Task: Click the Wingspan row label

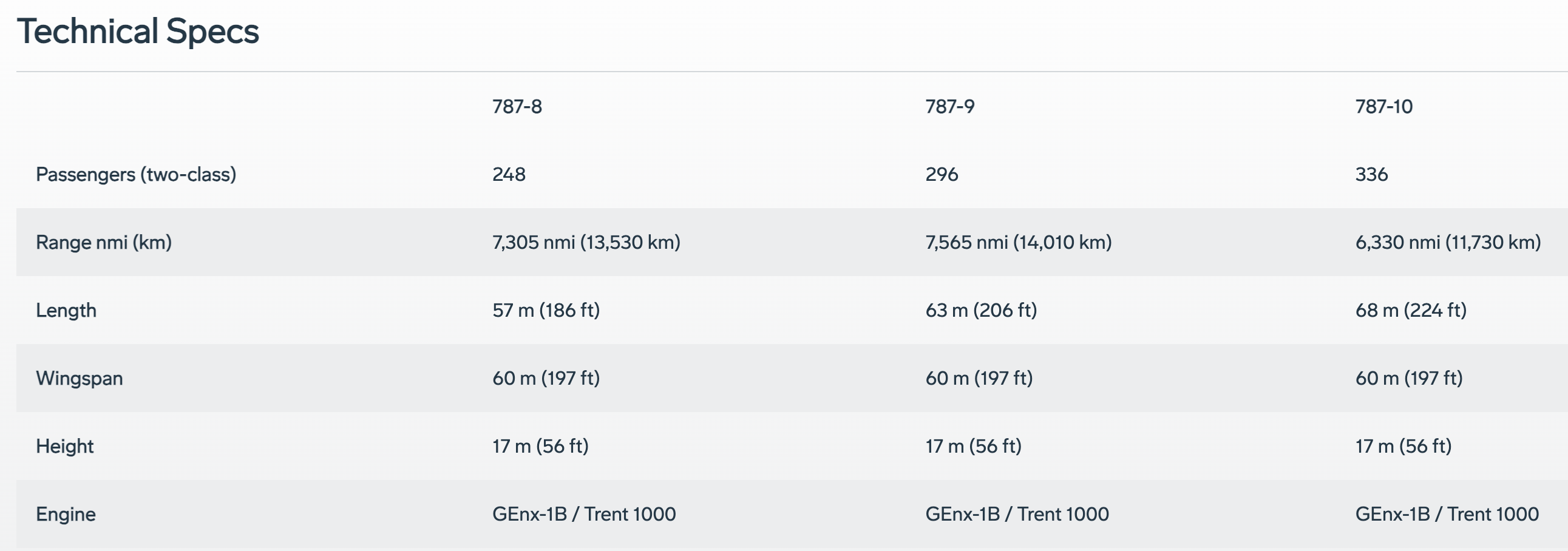Action: click(79, 378)
